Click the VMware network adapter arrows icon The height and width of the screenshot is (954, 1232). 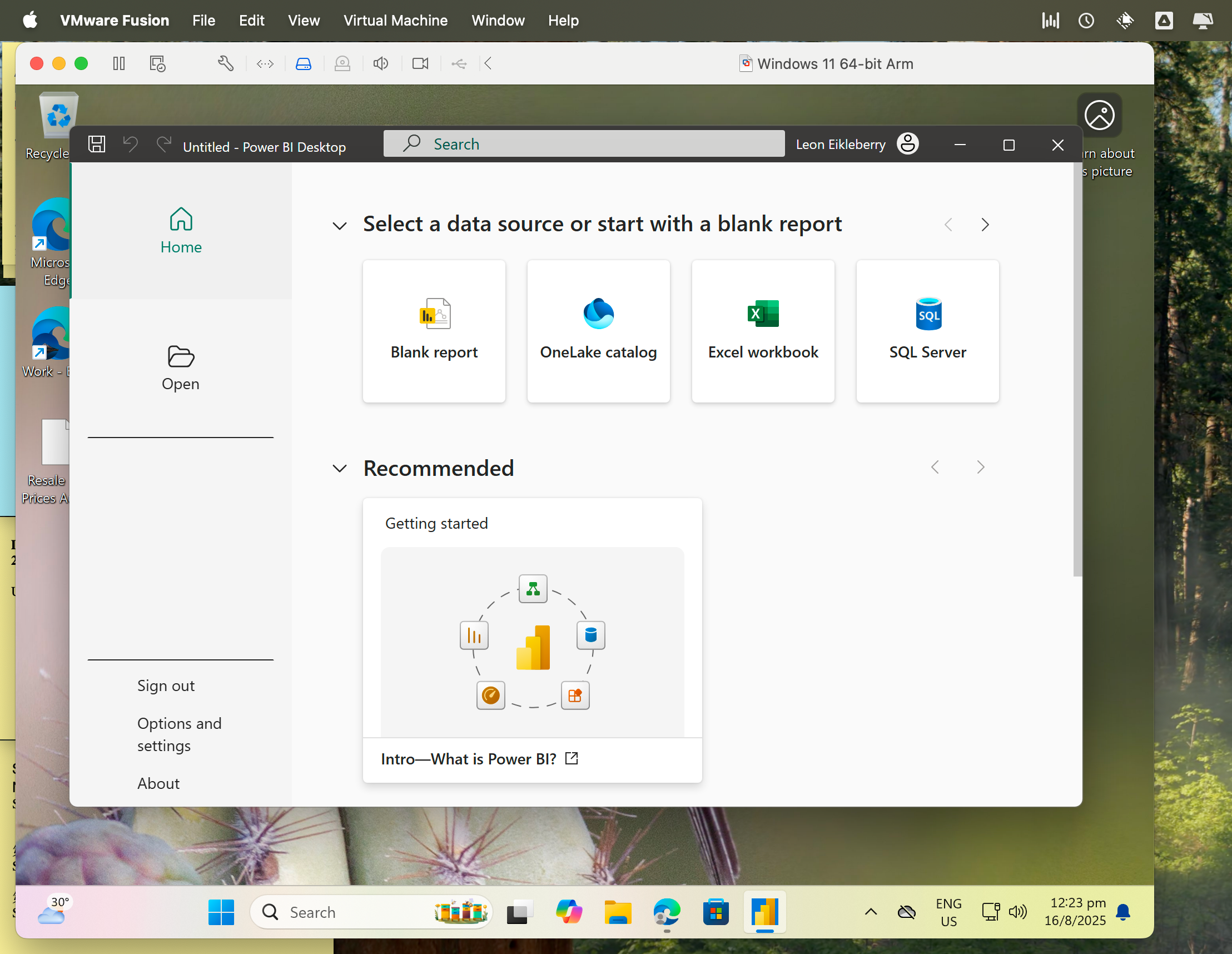click(265, 64)
